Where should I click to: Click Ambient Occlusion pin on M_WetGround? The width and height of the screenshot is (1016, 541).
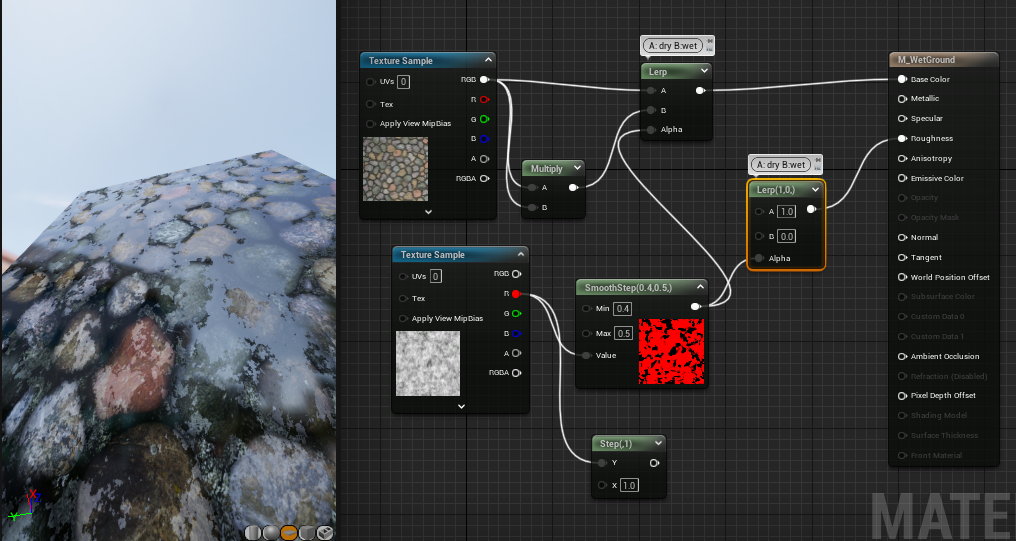pos(902,356)
